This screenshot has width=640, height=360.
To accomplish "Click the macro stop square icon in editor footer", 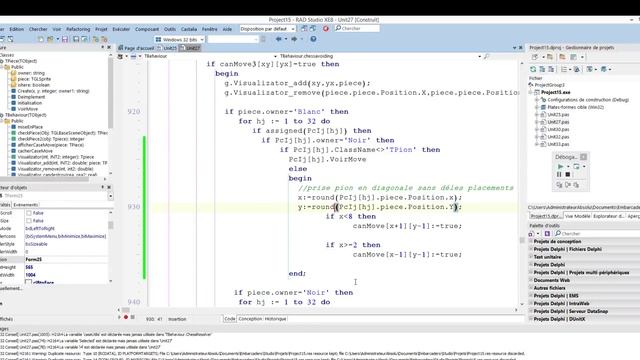I will pos(132,317).
